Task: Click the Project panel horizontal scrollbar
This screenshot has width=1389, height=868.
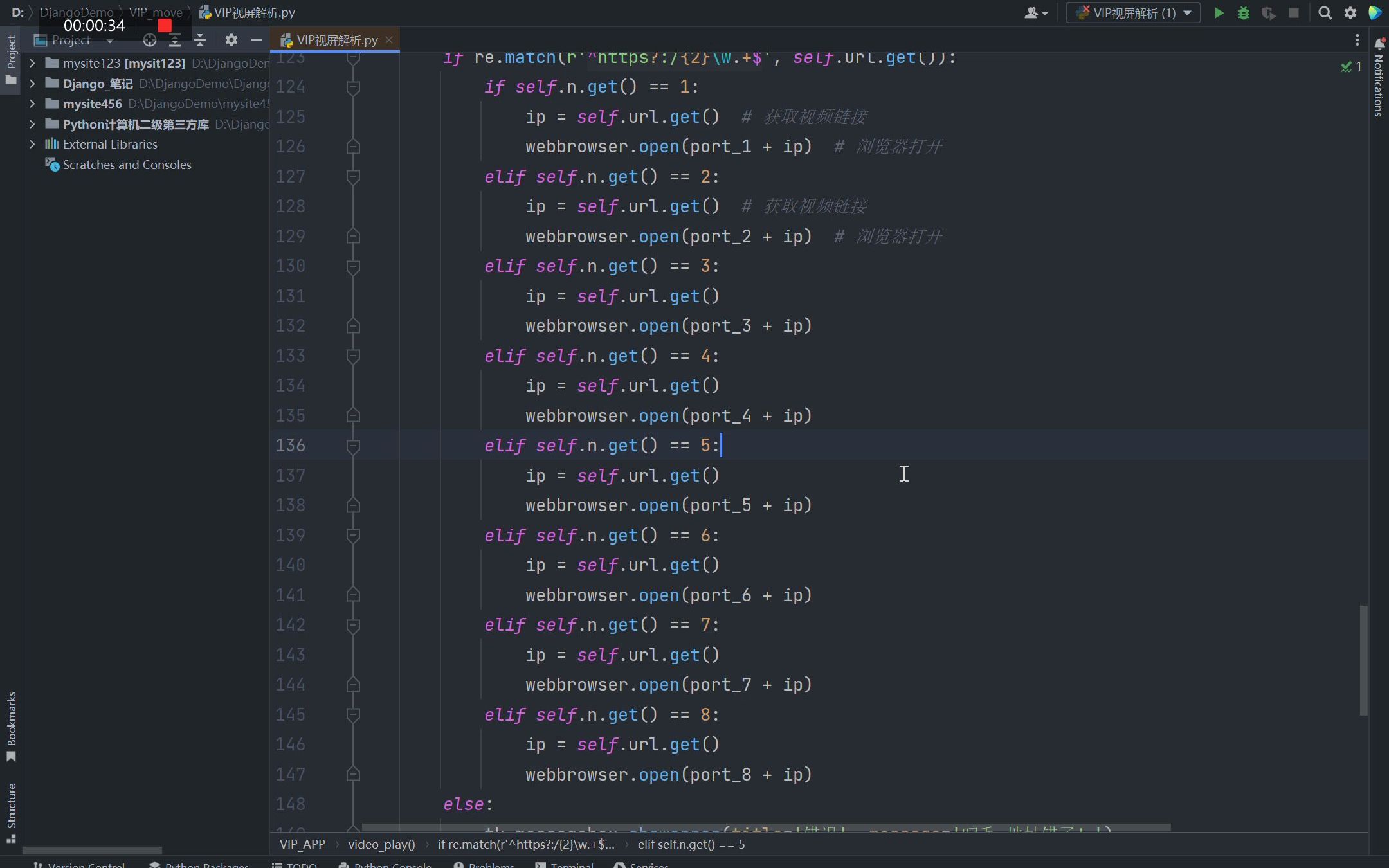Action: coord(92,850)
